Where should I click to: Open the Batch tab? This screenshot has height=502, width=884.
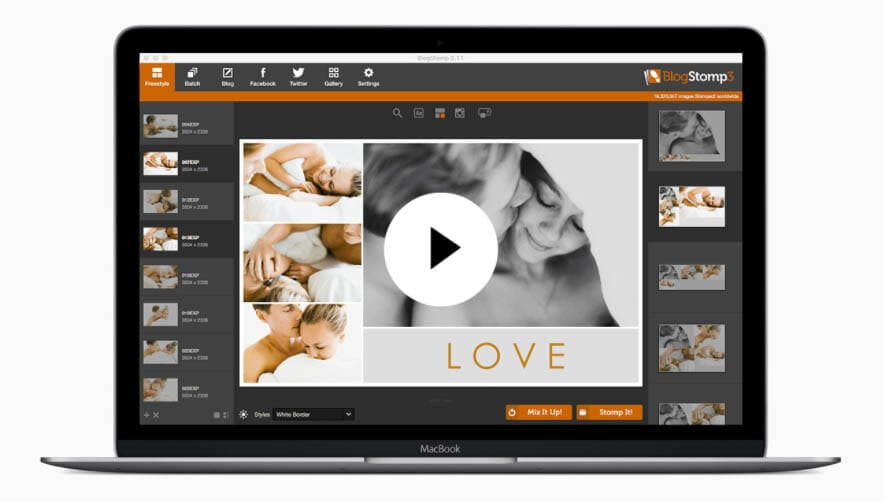pyautogui.click(x=192, y=76)
